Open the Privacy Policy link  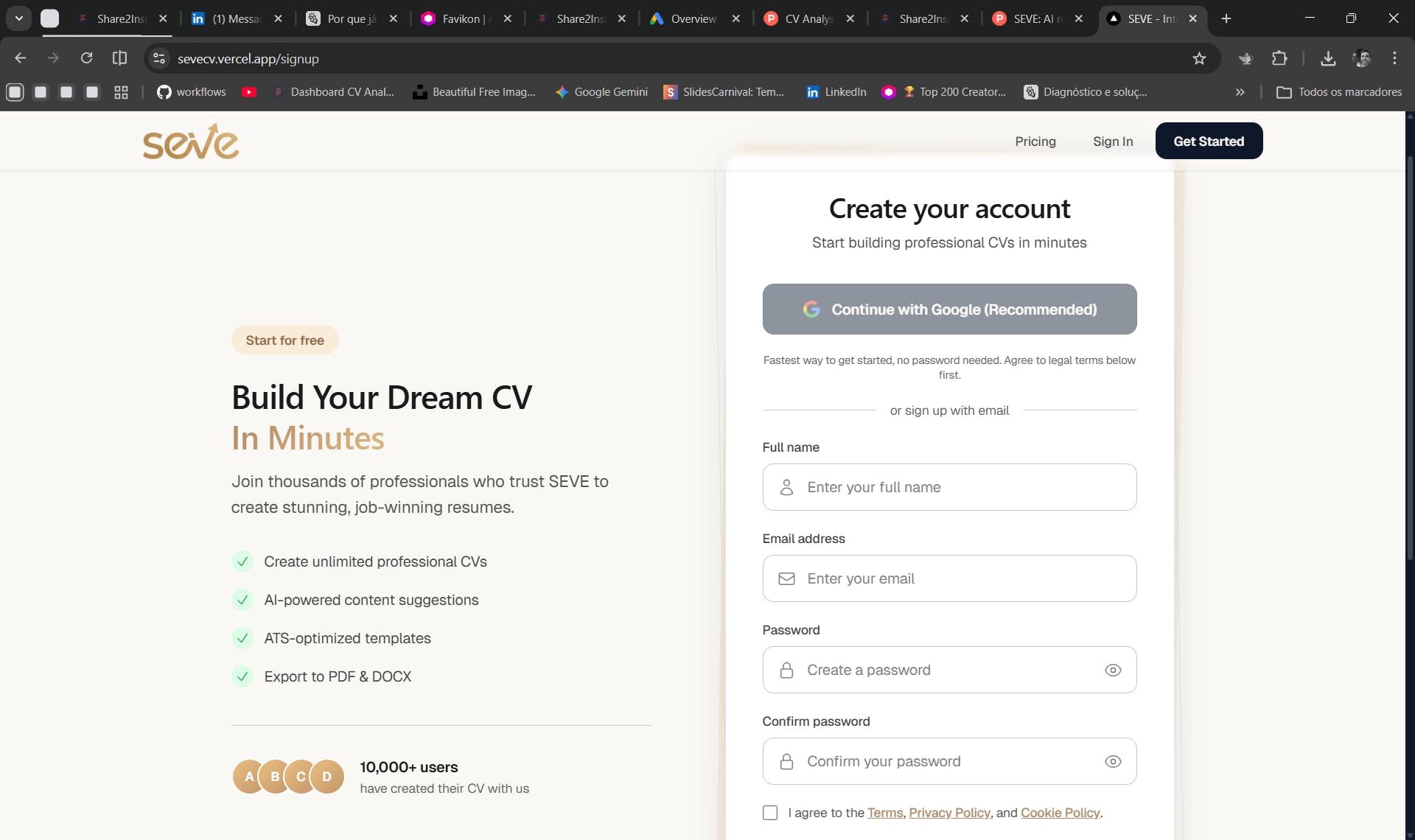click(x=949, y=813)
